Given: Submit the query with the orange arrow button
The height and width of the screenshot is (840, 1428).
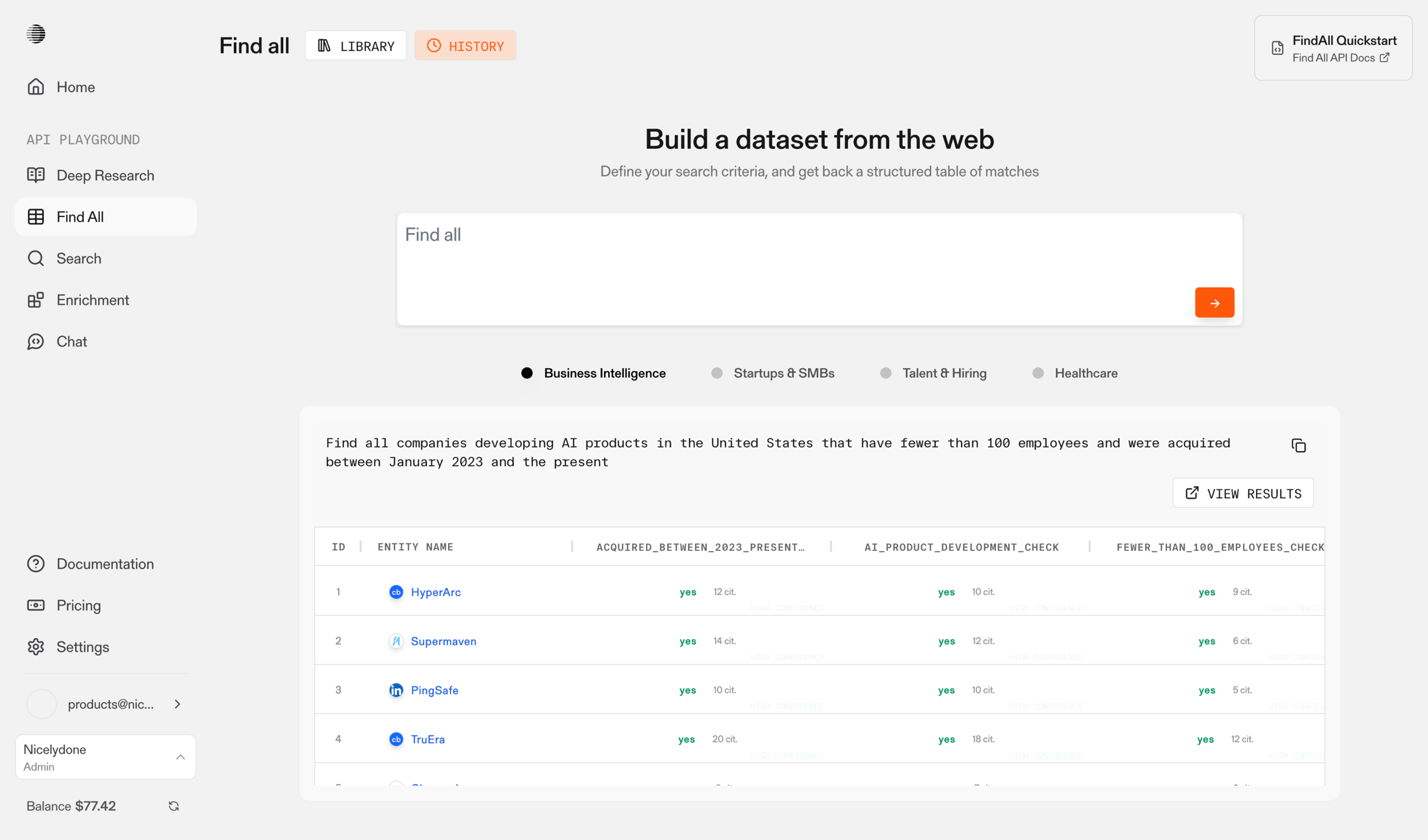Looking at the screenshot, I should (1214, 303).
